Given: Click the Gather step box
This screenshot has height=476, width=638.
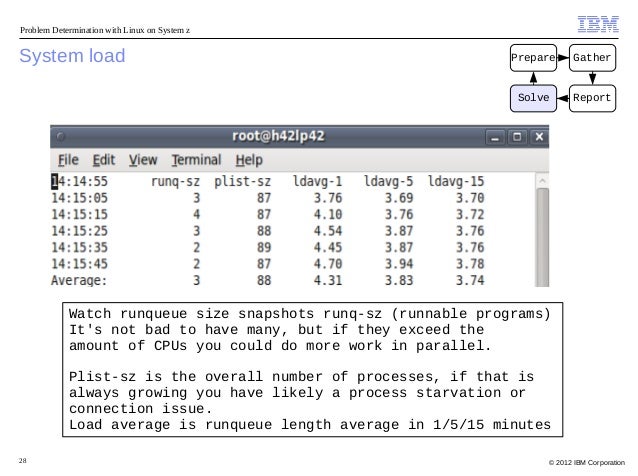Looking at the screenshot, I should [592, 58].
